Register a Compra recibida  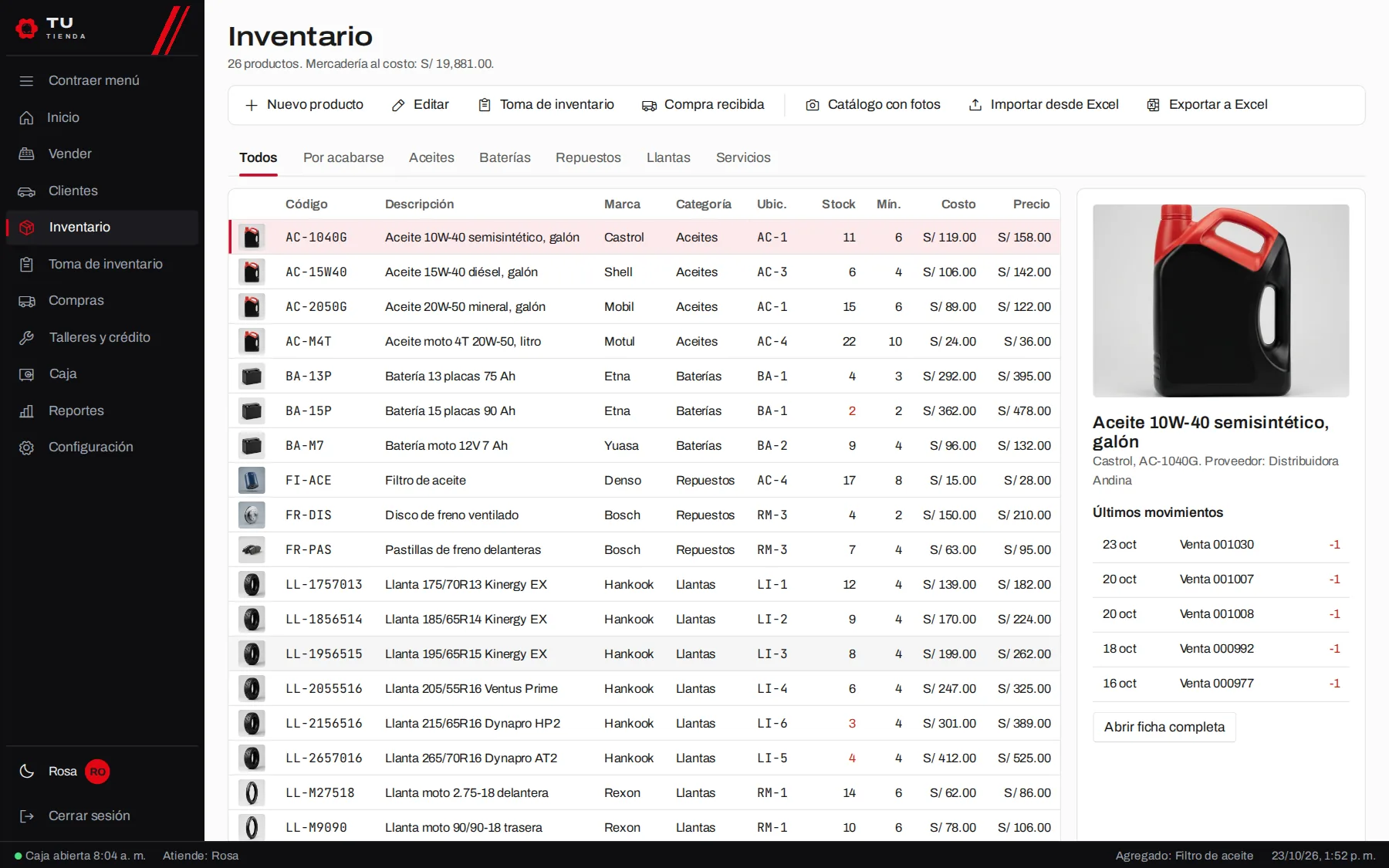703,105
